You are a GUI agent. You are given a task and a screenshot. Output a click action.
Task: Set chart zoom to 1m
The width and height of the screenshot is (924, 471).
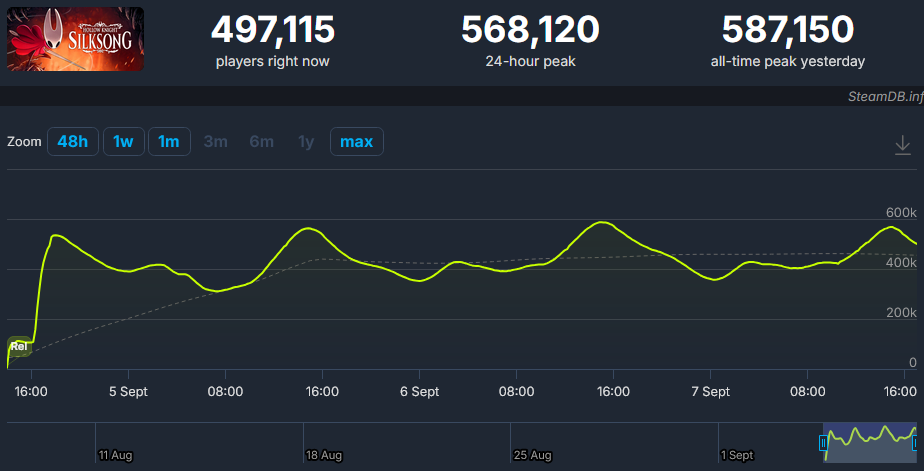tap(169, 142)
